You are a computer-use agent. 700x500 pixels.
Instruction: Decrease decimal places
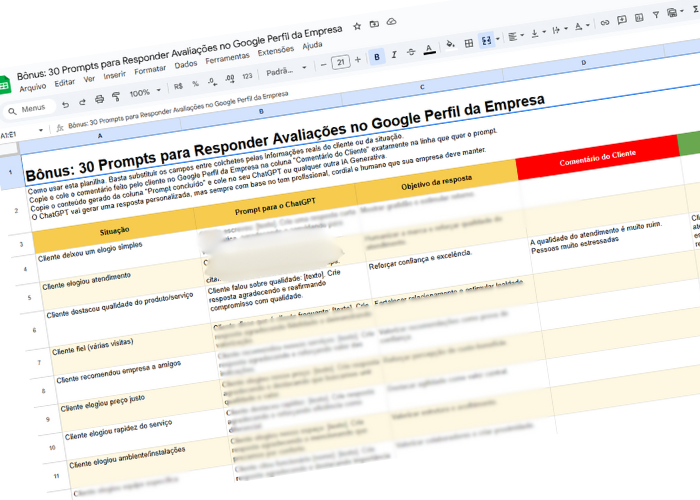[x=212, y=81]
